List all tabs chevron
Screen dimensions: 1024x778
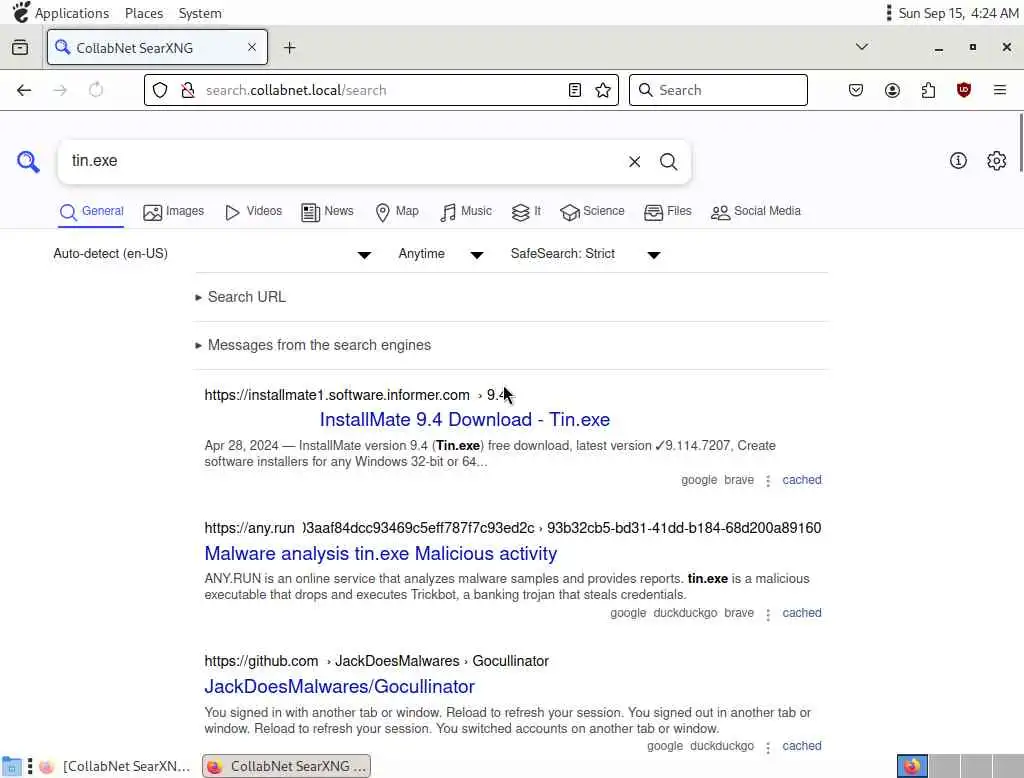pos(862,46)
